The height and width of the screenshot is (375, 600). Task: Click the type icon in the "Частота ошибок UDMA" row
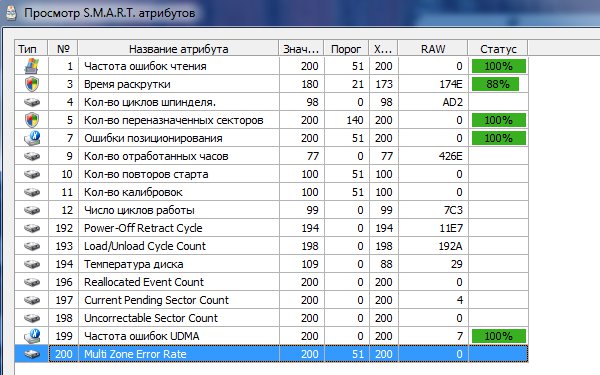(32, 336)
